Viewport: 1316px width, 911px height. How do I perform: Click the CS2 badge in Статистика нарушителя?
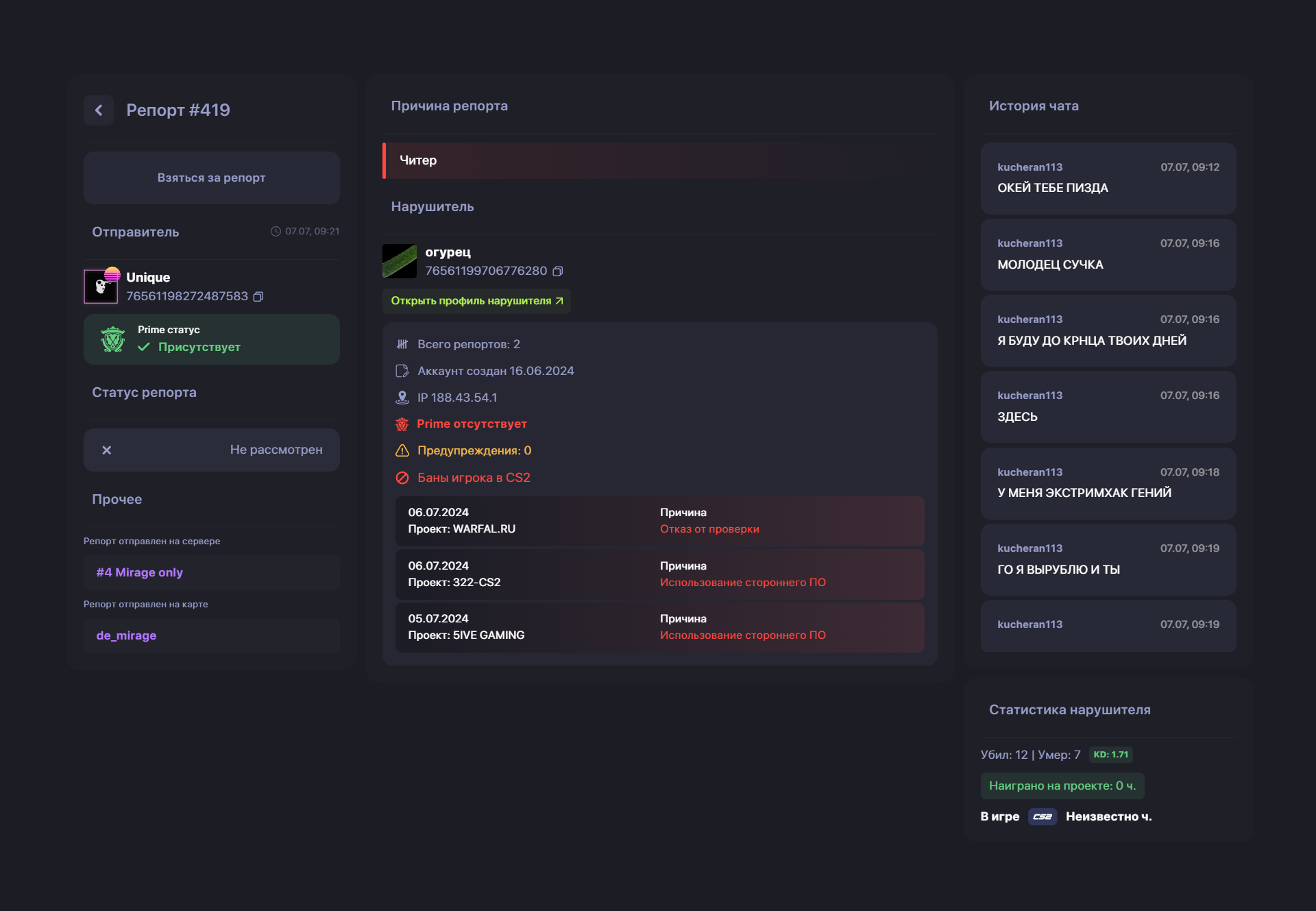[x=1042, y=817]
